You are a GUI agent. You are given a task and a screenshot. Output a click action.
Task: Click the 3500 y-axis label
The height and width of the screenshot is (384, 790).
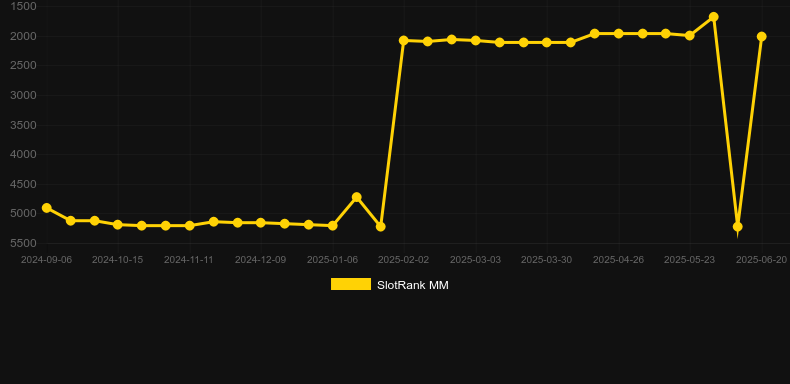pyautogui.click(x=23, y=125)
